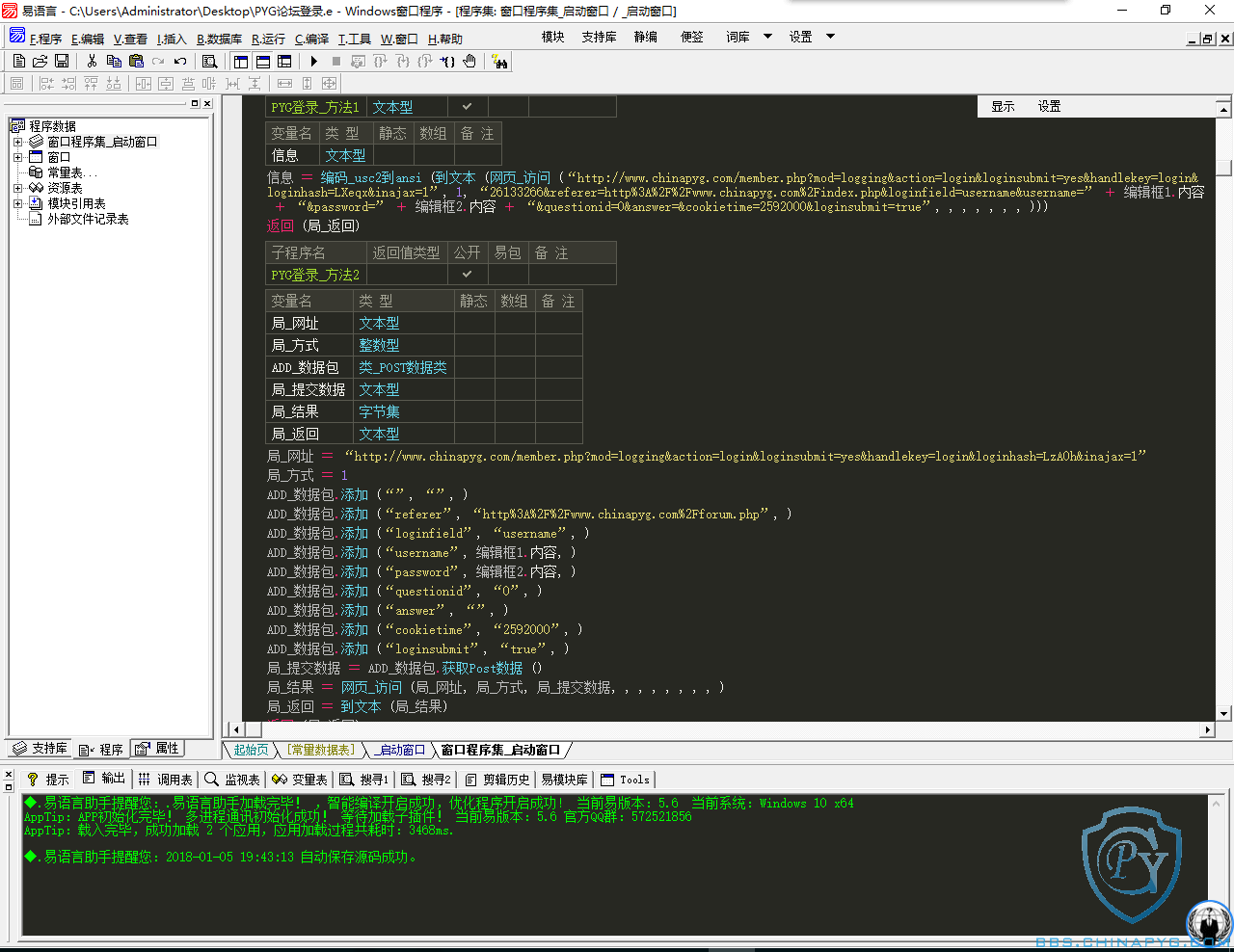Image resolution: width=1234 pixels, height=952 pixels.
Task: Toggle the third window layout icon
Action: point(284,61)
